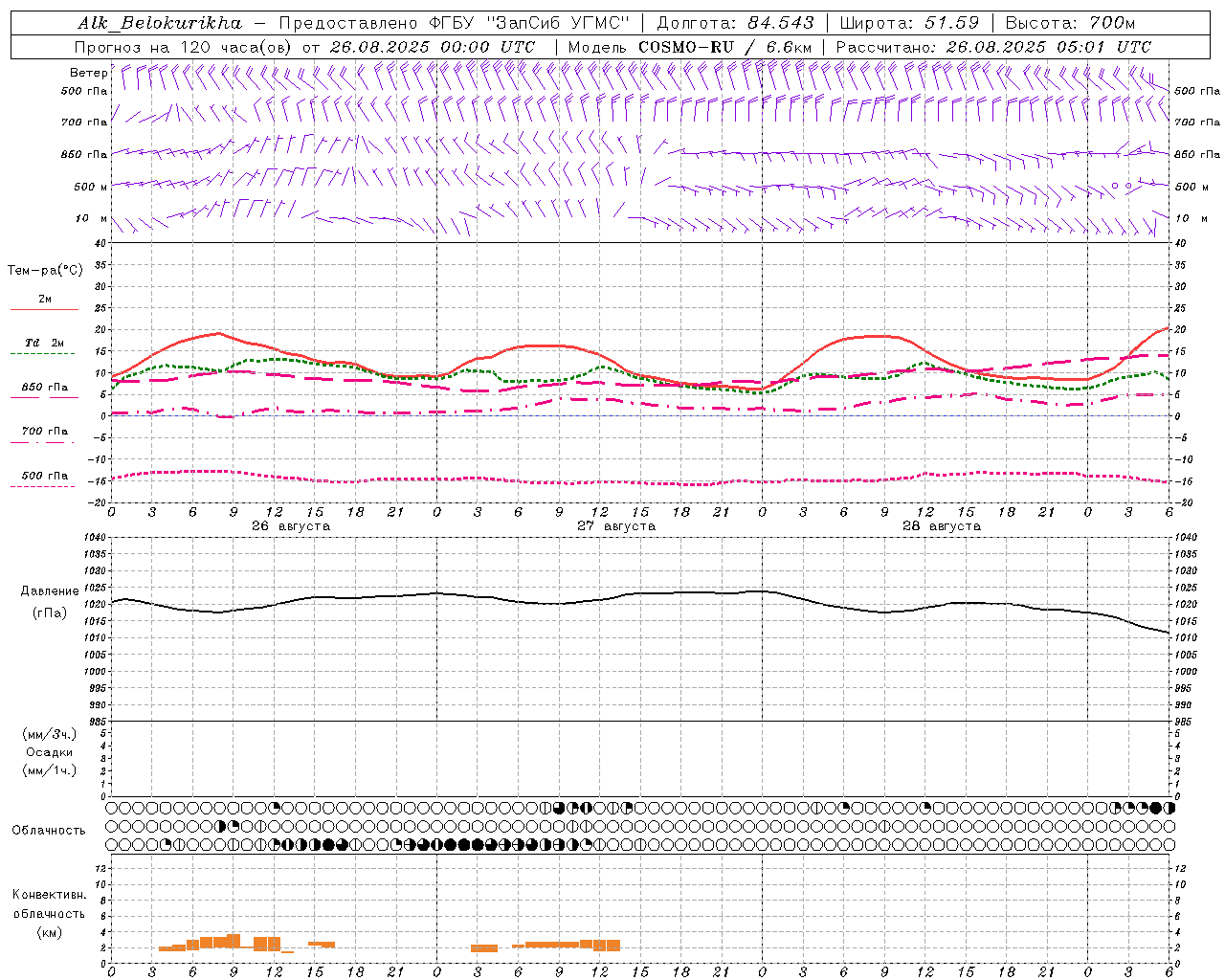Click the dashed line sample under Td 2м

[x=42, y=354]
